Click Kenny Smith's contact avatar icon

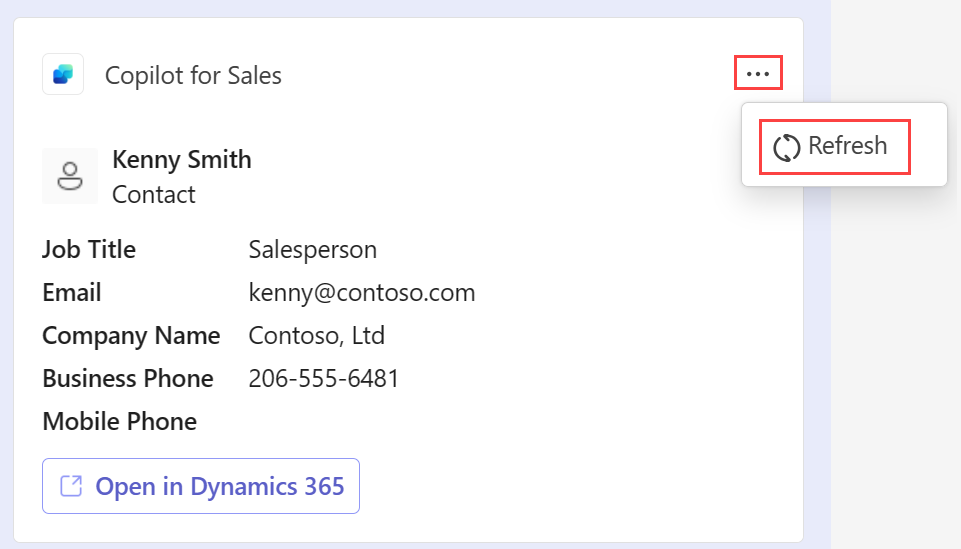click(x=70, y=176)
